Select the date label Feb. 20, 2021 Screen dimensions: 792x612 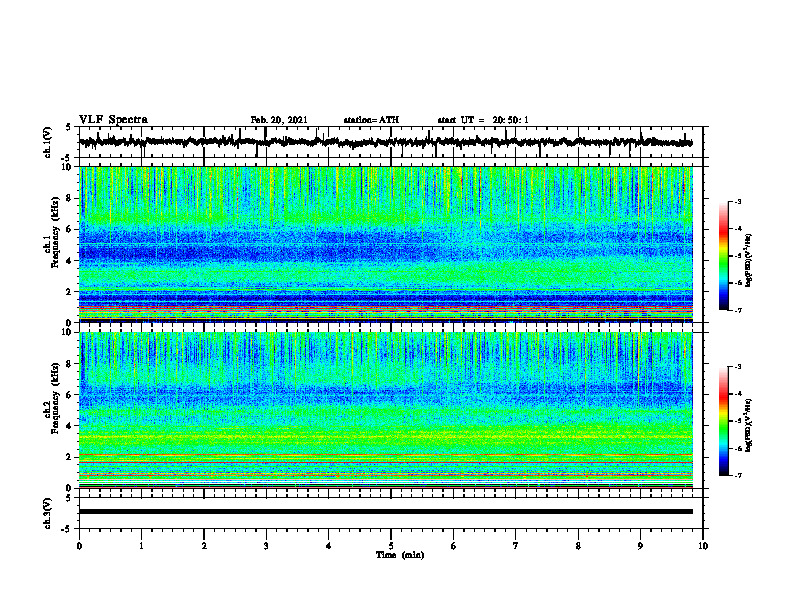pos(279,120)
